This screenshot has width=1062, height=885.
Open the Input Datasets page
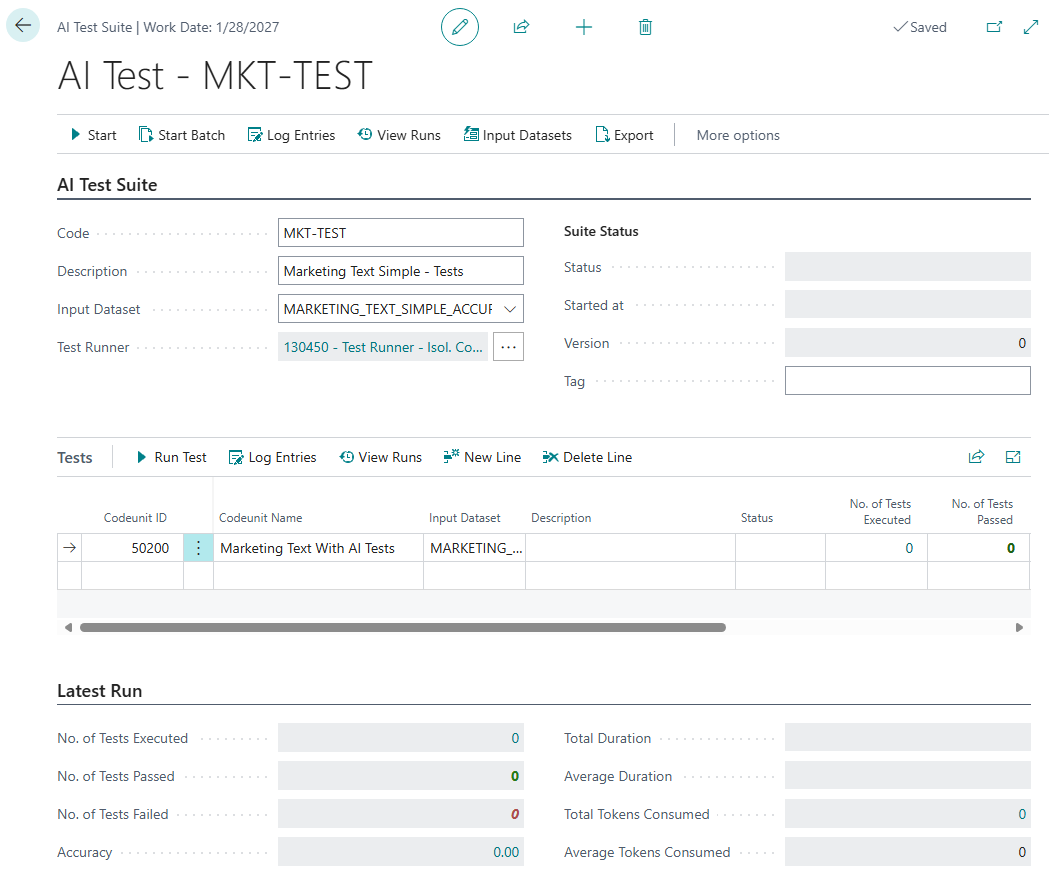click(517, 134)
